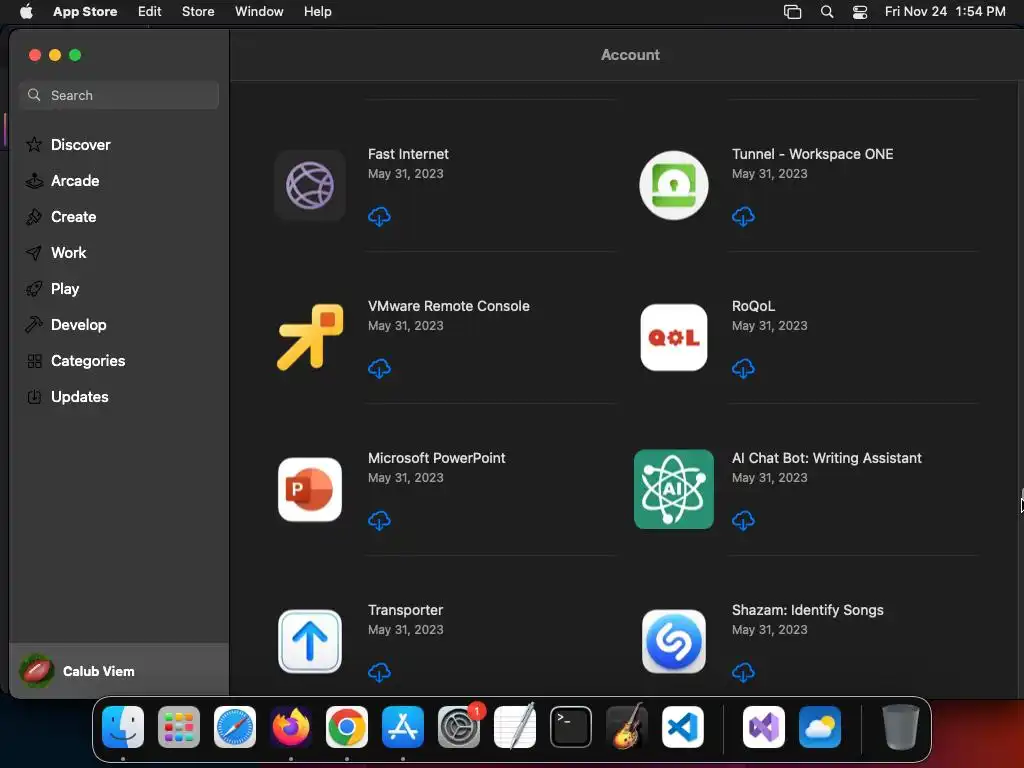This screenshot has width=1024, height=768.
Task: Launch Google Chrome from the Dock
Action: click(347, 727)
